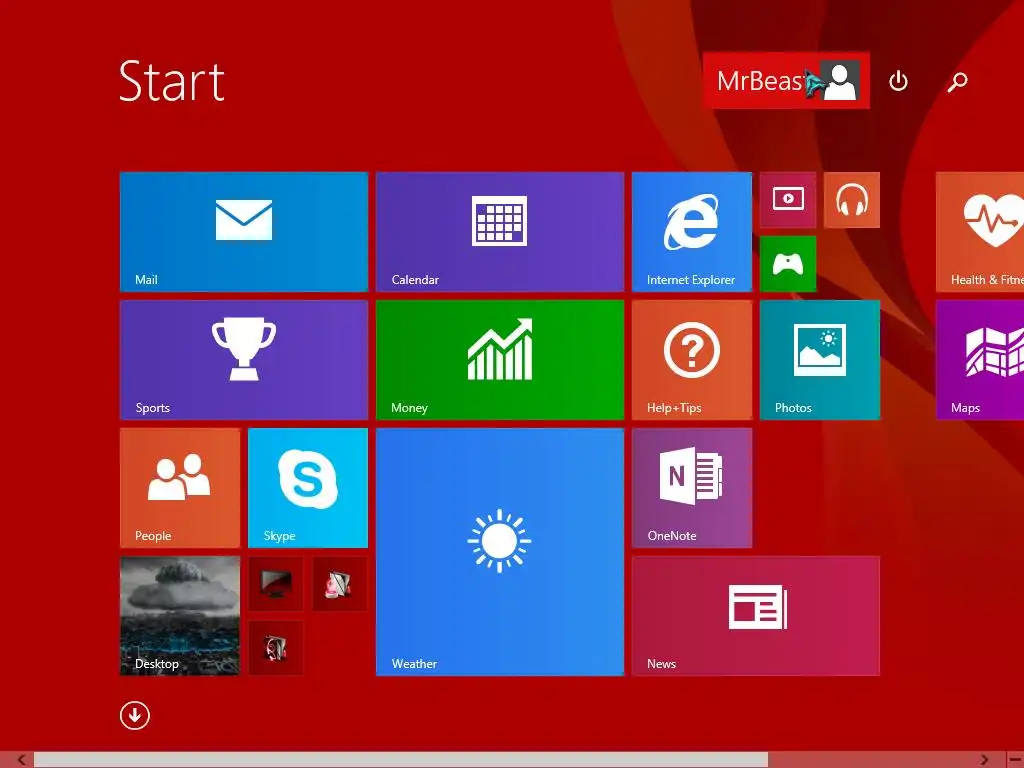
Task: Open the OneNote tile
Action: click(692, 488)
